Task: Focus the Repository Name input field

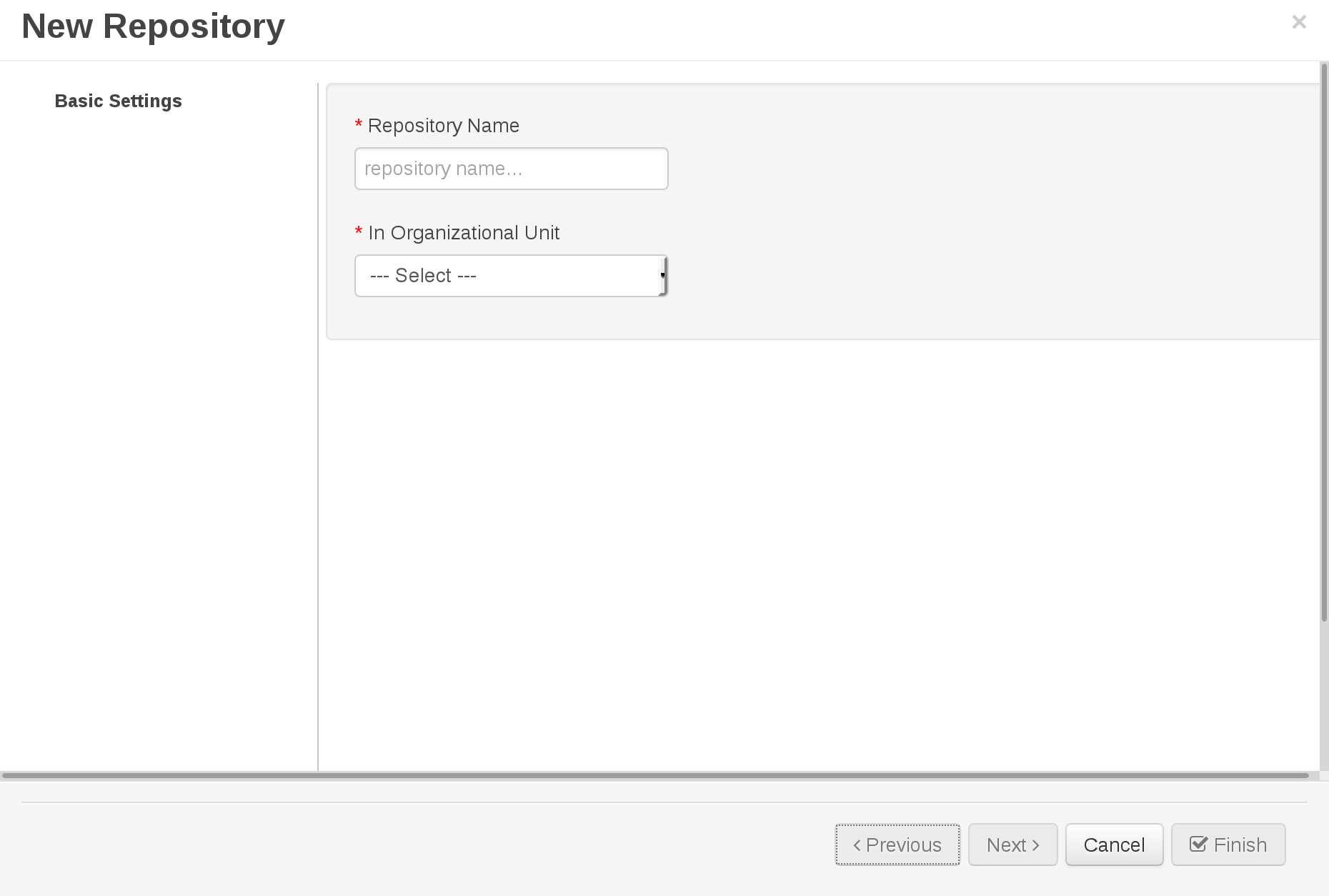Action: [x=512, y=169]
